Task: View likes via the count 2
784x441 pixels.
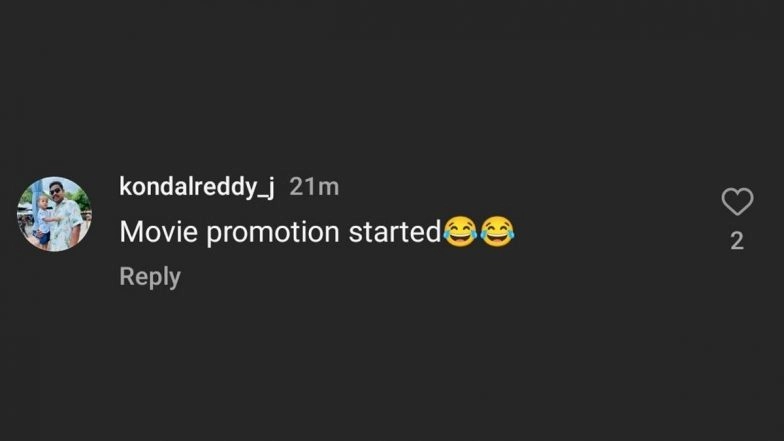Action: [737, 241]
